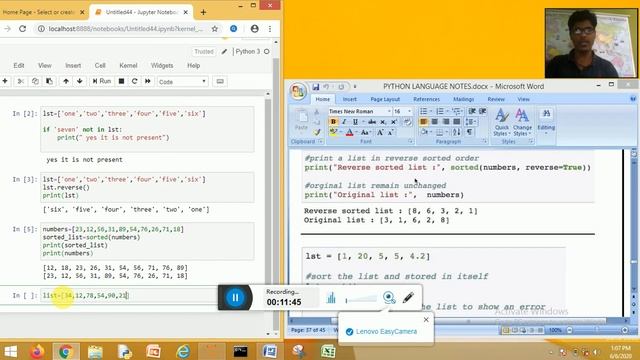Toggle Underline formatting in Word
The width and height of the screenshot is (640, 360).
point(355,122)
